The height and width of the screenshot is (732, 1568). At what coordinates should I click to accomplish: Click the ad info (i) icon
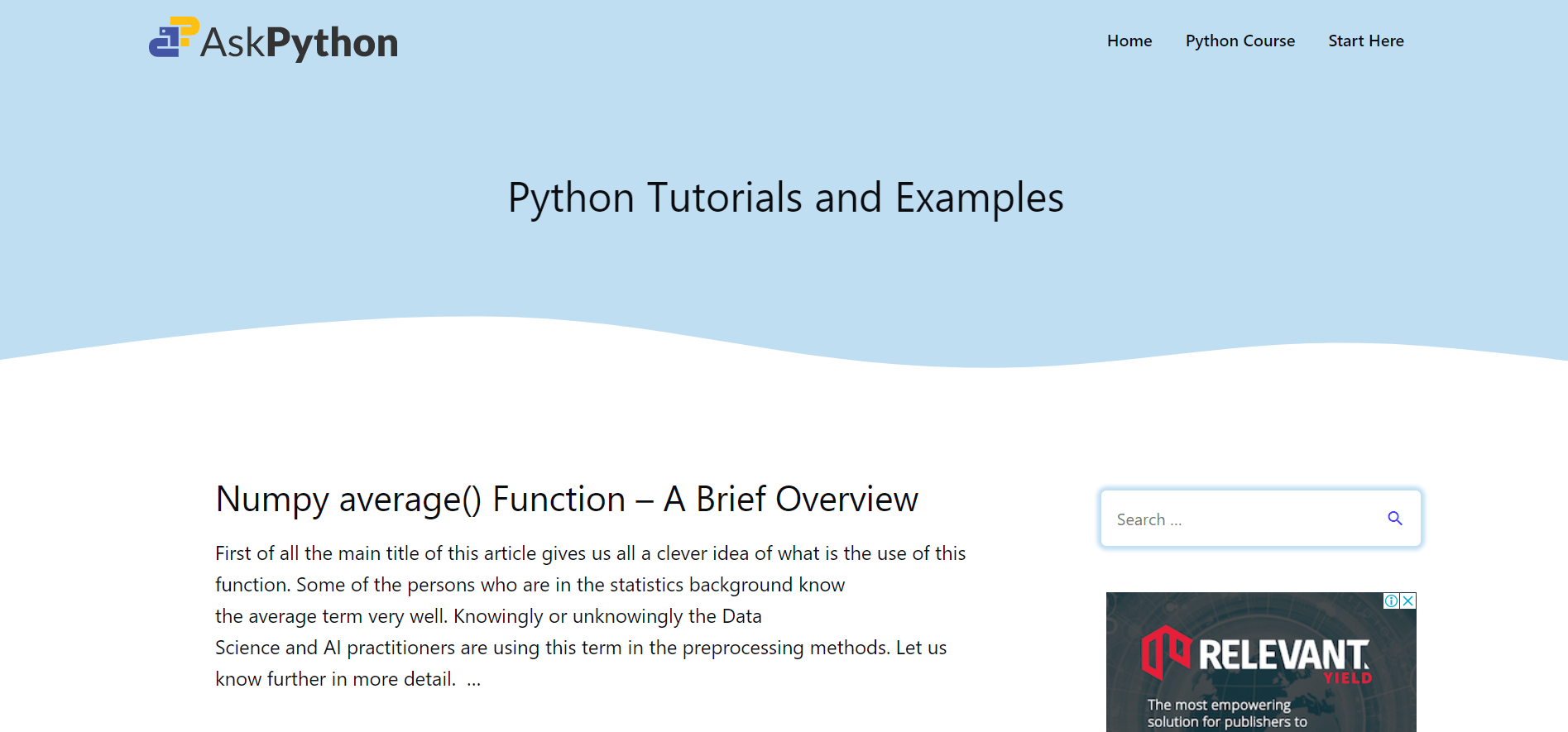pyautogui.click(x=1392, y=601)
